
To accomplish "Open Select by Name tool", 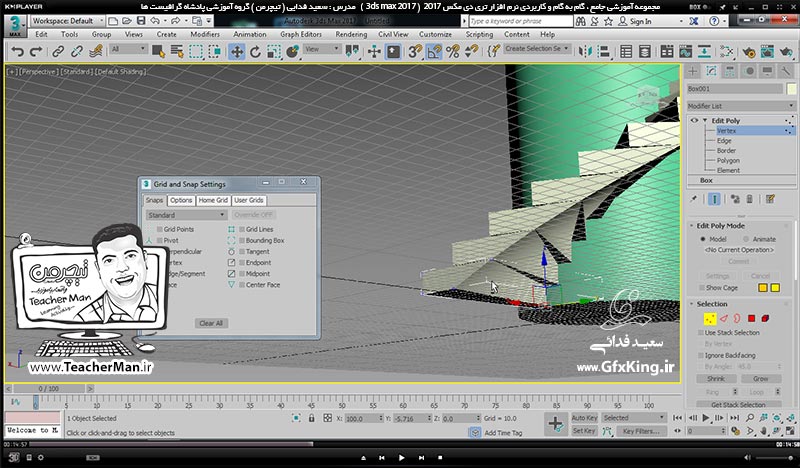I will 177,52.
